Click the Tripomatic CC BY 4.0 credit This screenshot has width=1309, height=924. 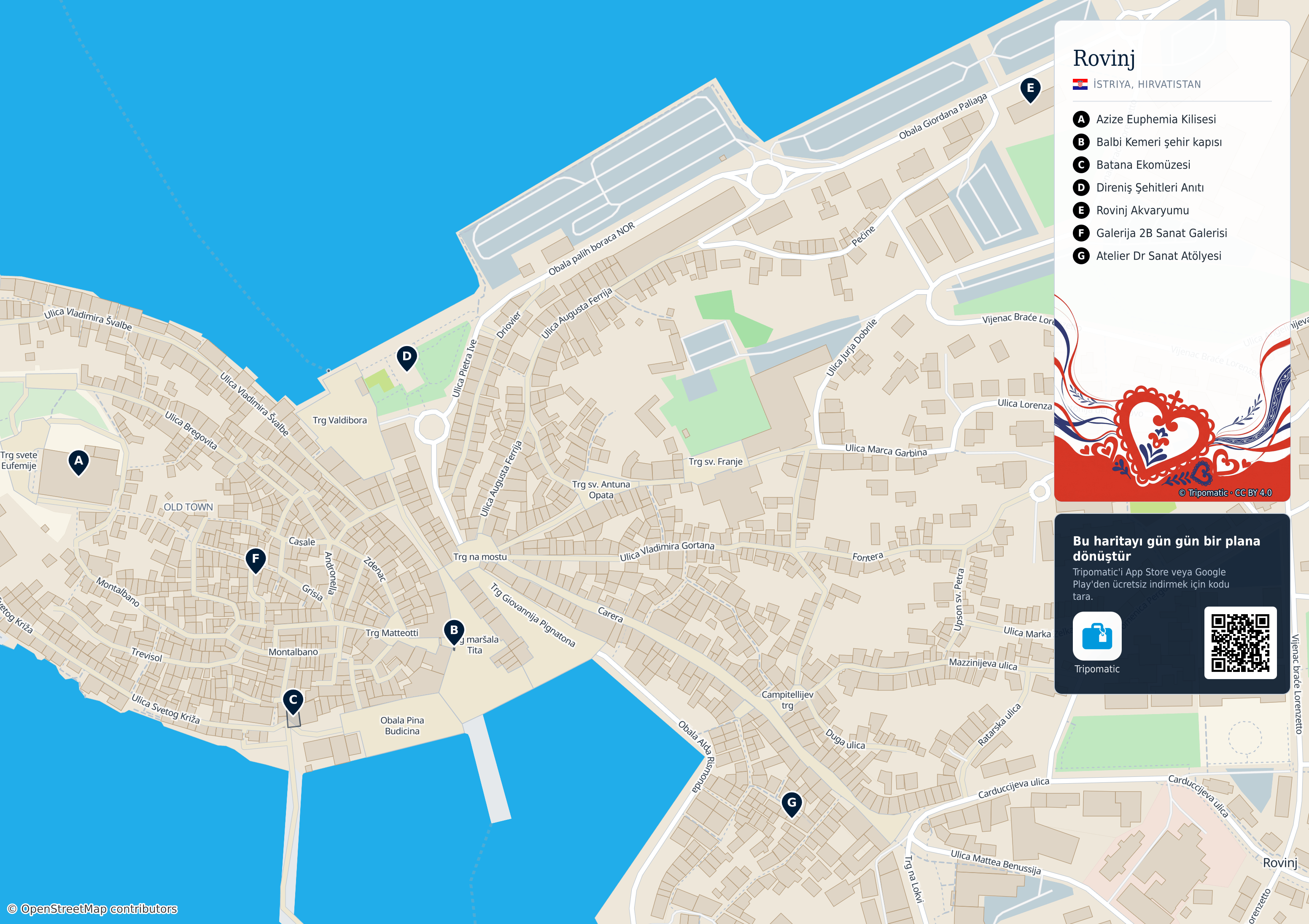tap(1225, 492)
